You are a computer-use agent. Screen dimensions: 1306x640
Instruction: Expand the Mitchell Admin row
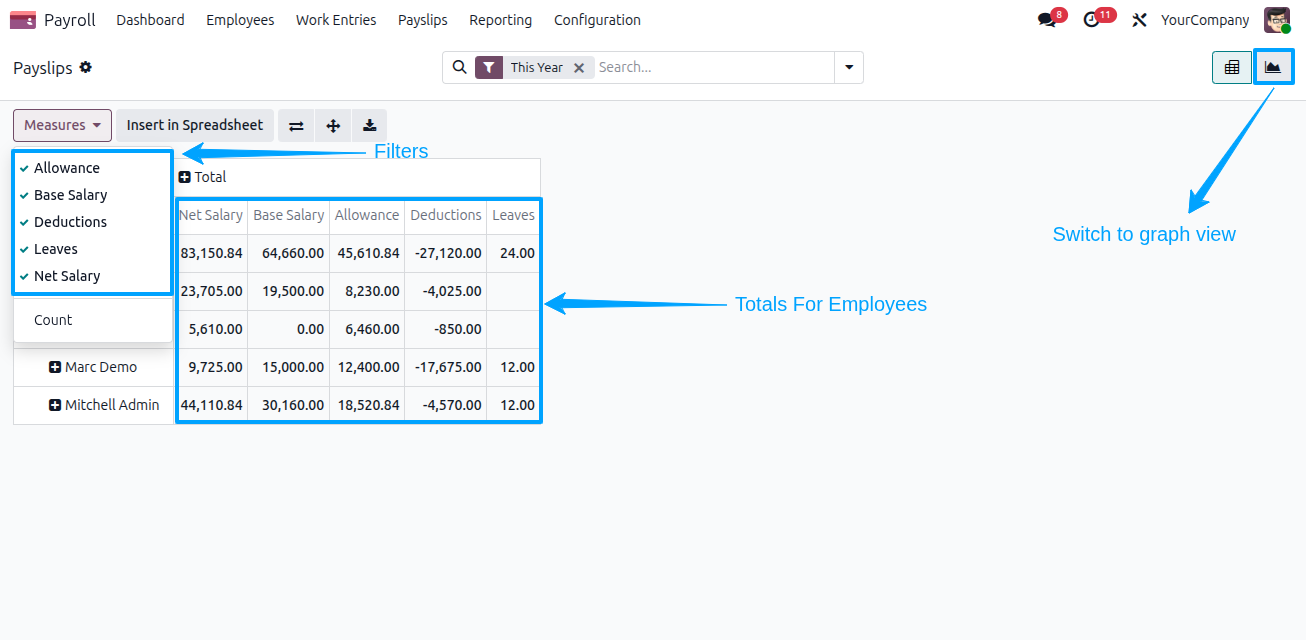pyautogui.click(x=55, y=405)
